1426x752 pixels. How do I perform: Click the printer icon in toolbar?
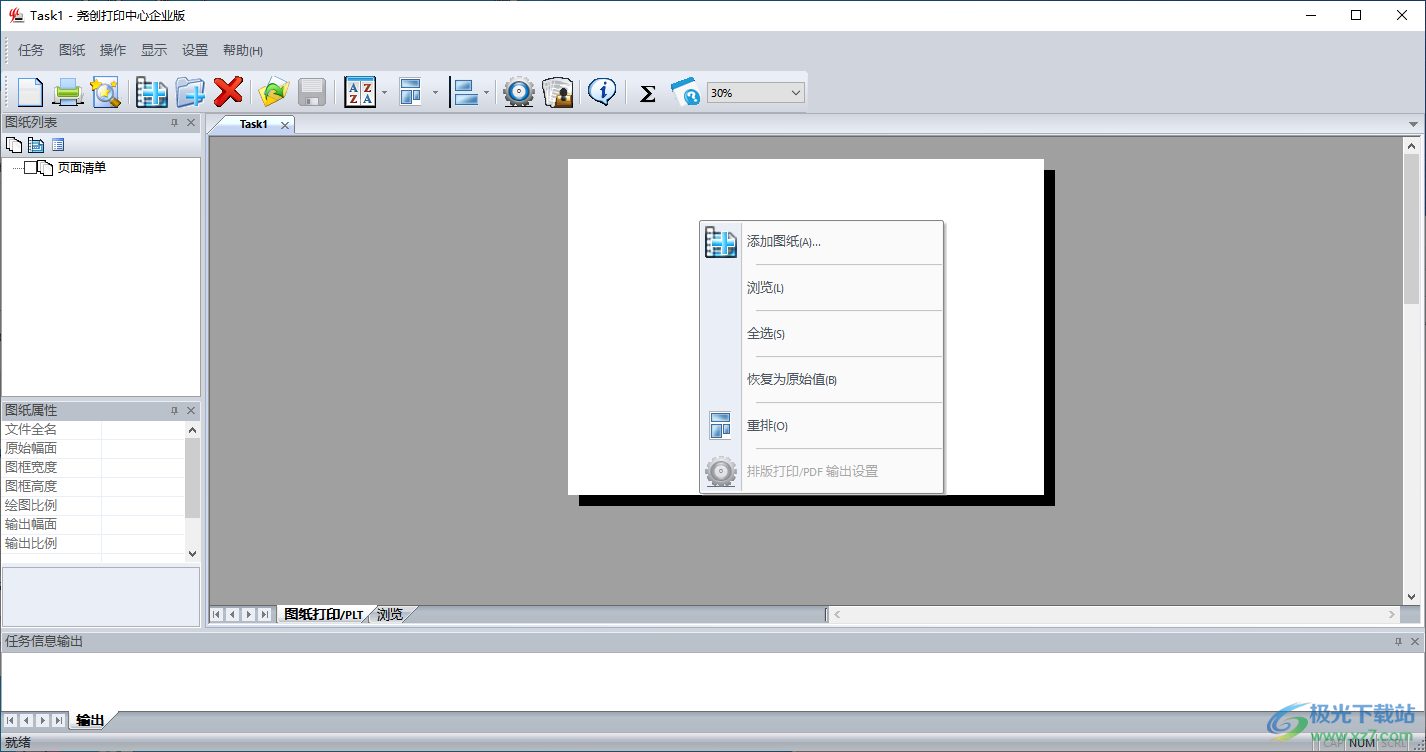point(67,92)
